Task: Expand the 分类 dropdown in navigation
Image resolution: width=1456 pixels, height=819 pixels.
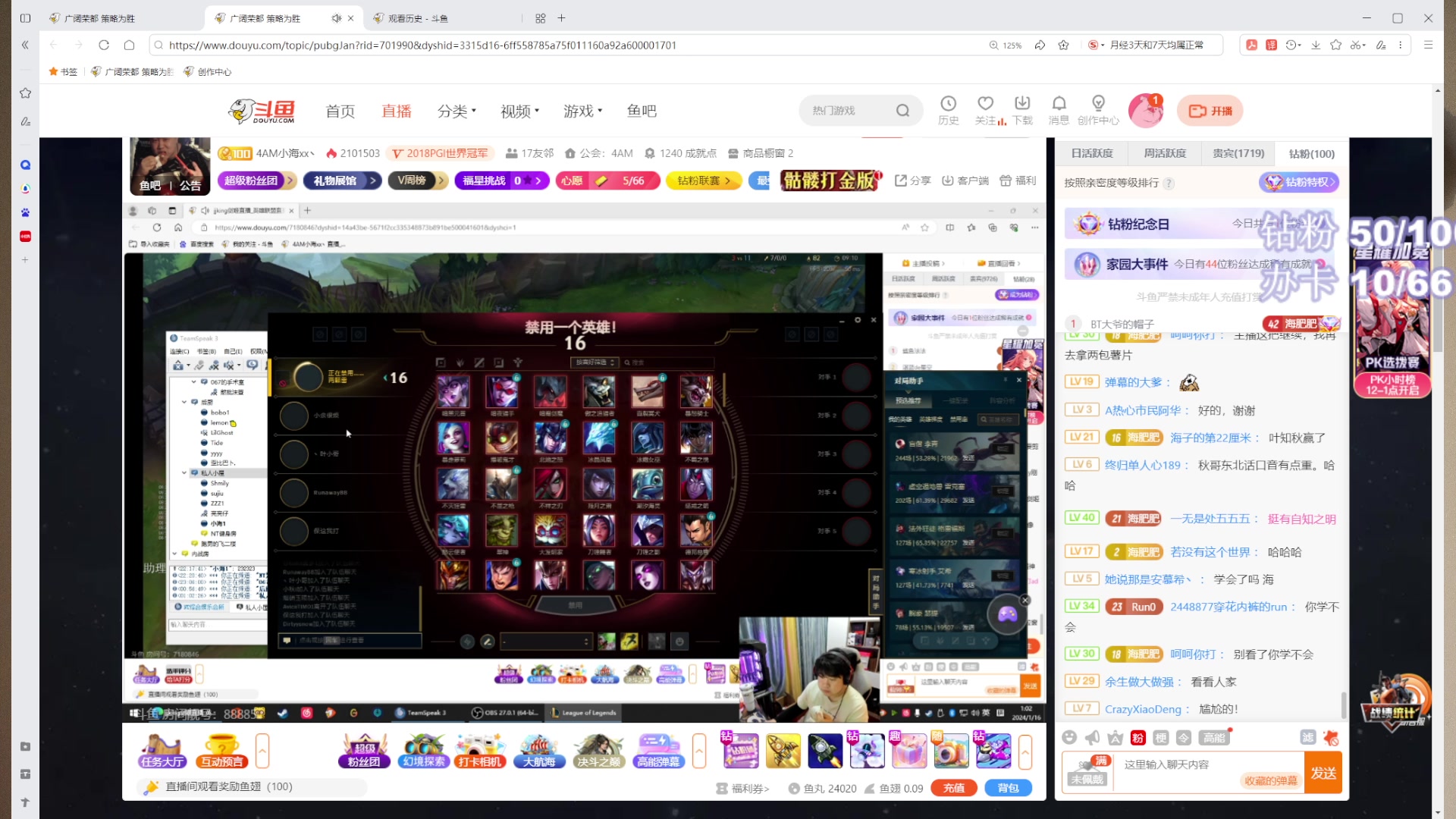Action: tap(457, 111)
